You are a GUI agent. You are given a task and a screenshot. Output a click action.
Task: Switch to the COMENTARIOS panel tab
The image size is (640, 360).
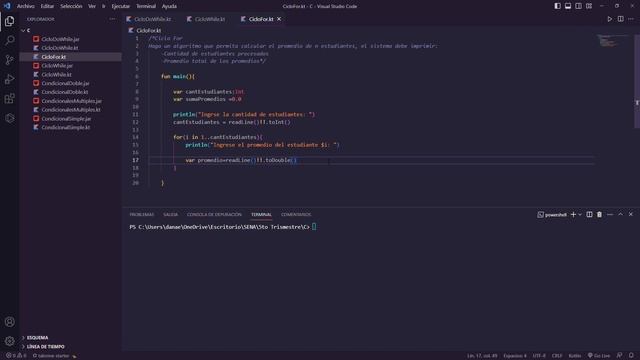(296, 214)
